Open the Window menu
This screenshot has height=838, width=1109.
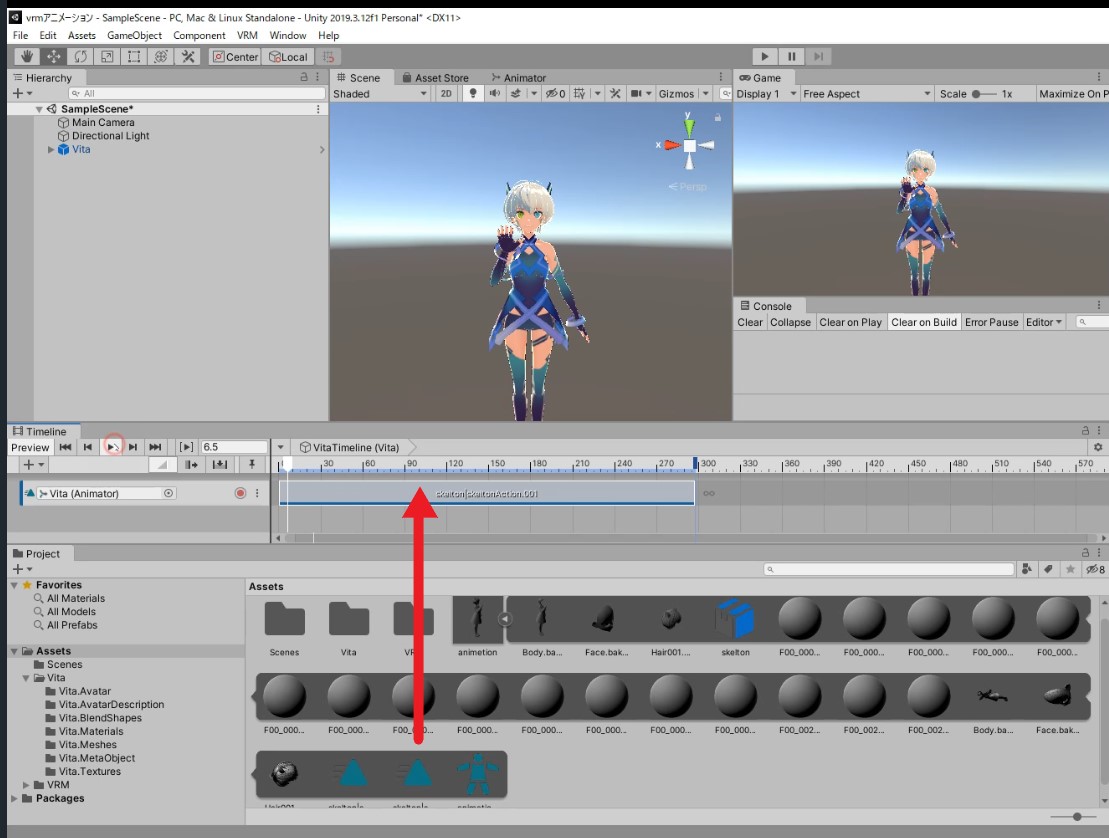288,35
